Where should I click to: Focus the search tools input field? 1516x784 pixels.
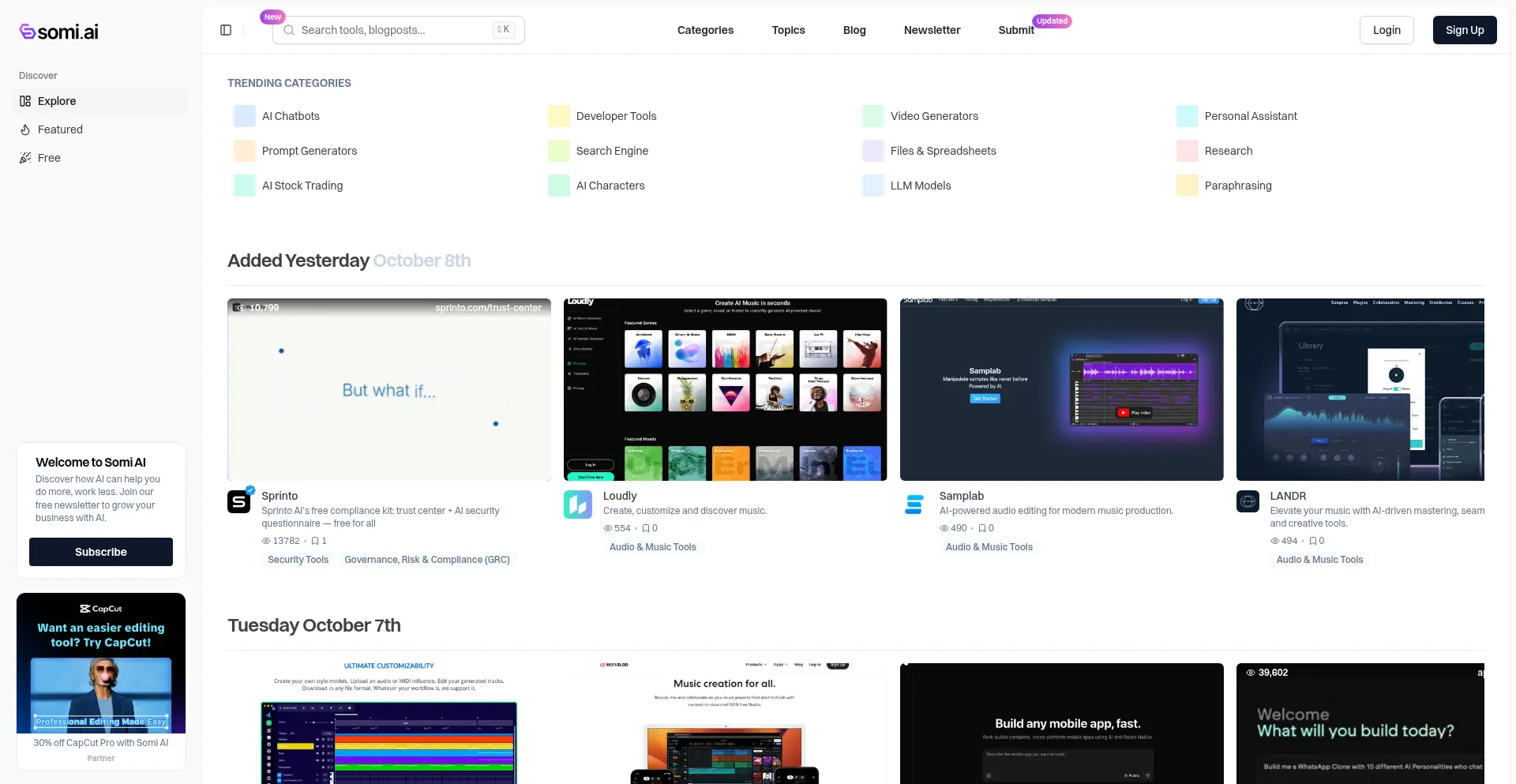click(x=393, y=30)
